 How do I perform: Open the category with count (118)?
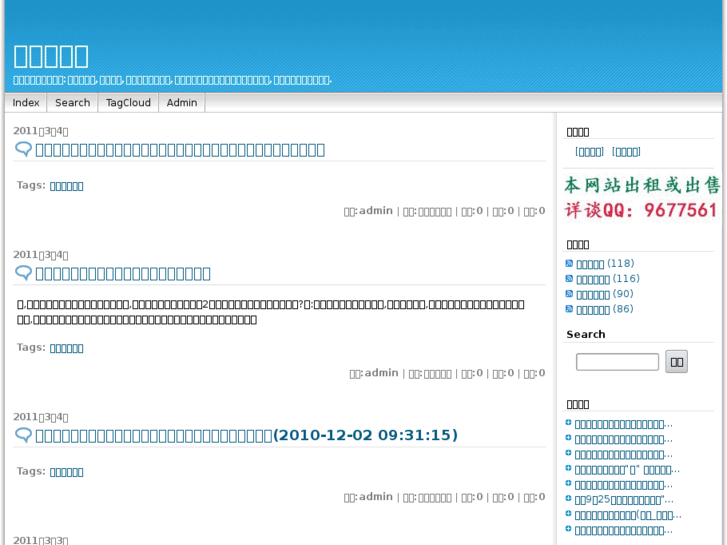[605, 264]
